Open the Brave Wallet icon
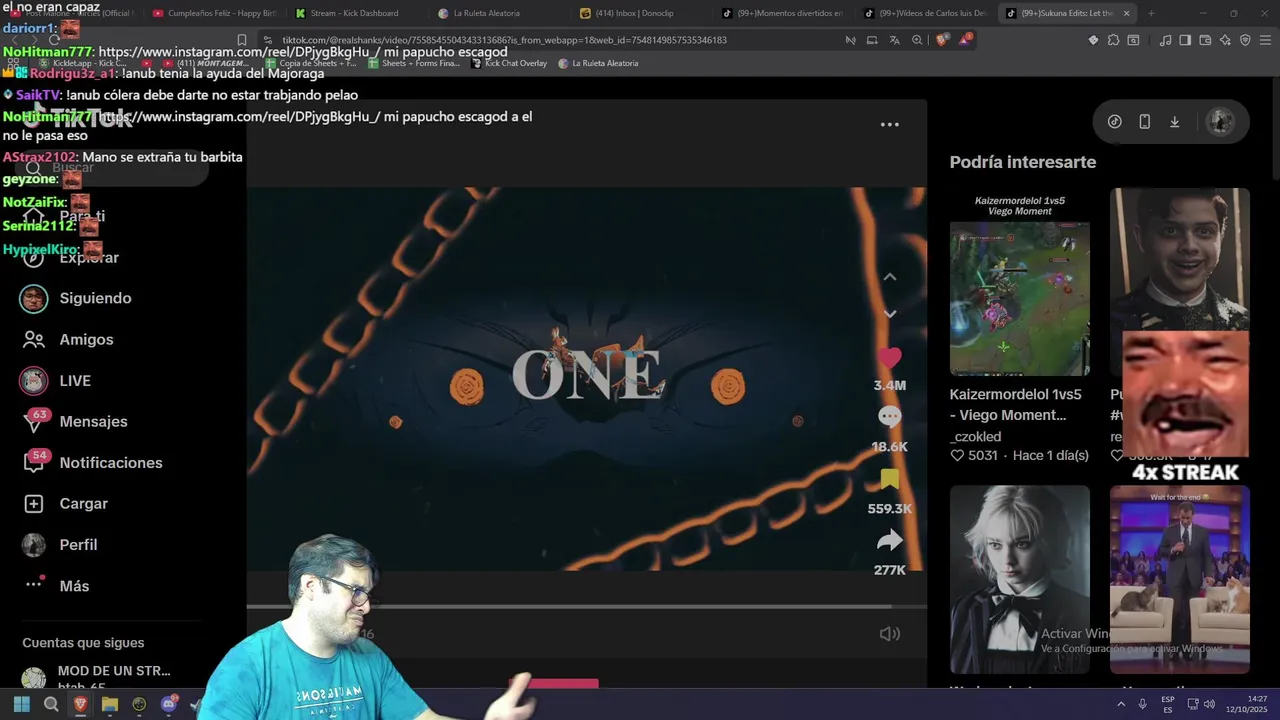This screenshot has height=720, width=1280. coord(1205,40)
